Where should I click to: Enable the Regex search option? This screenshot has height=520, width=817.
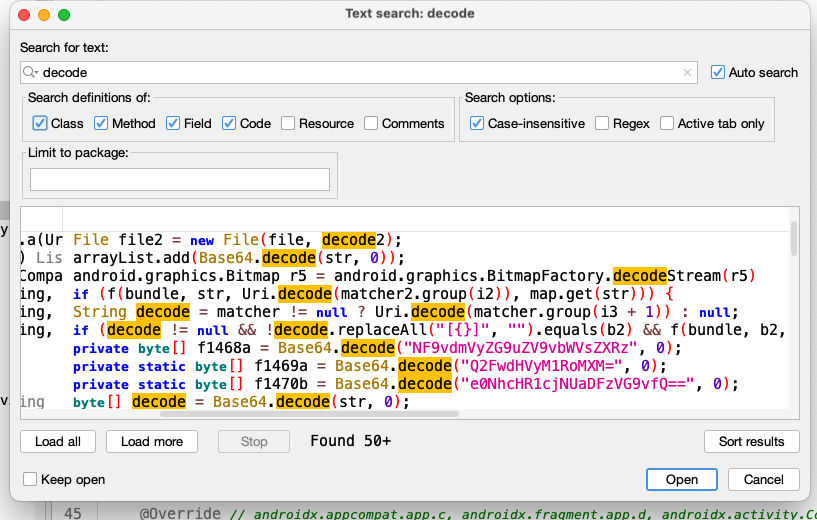(x=602, y=123)
